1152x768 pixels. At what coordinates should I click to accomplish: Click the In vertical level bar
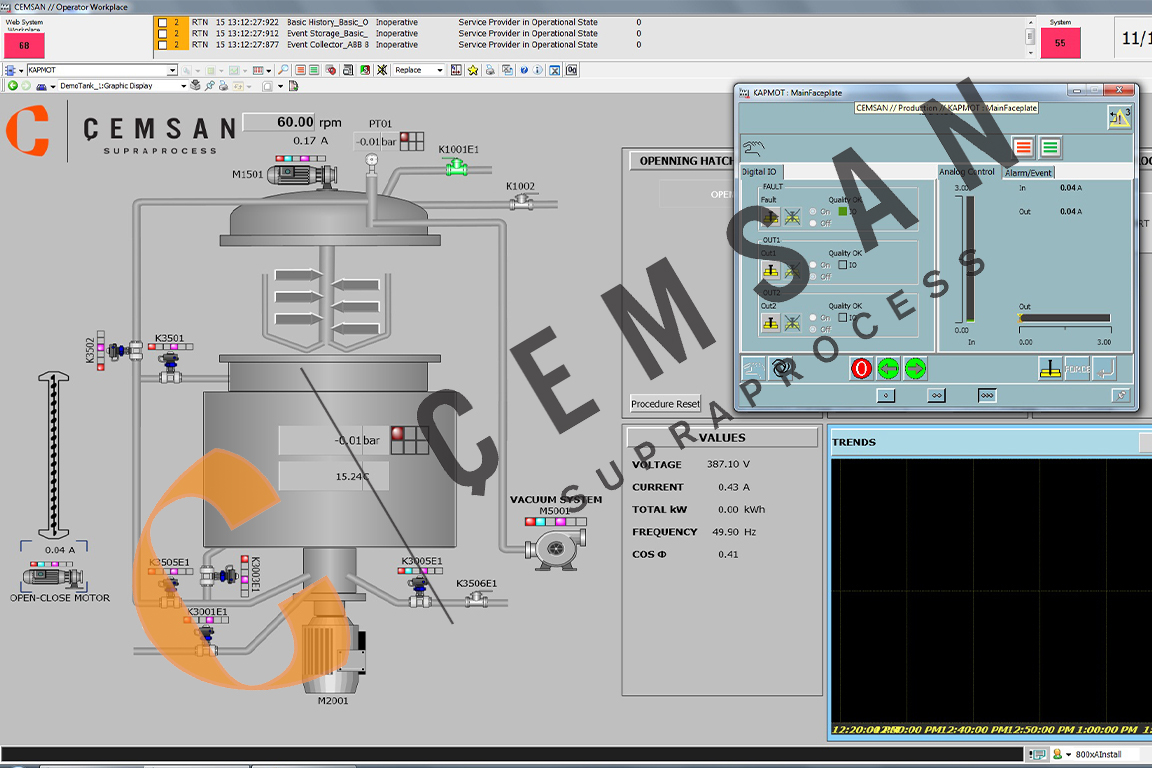[x=970, y=259]
